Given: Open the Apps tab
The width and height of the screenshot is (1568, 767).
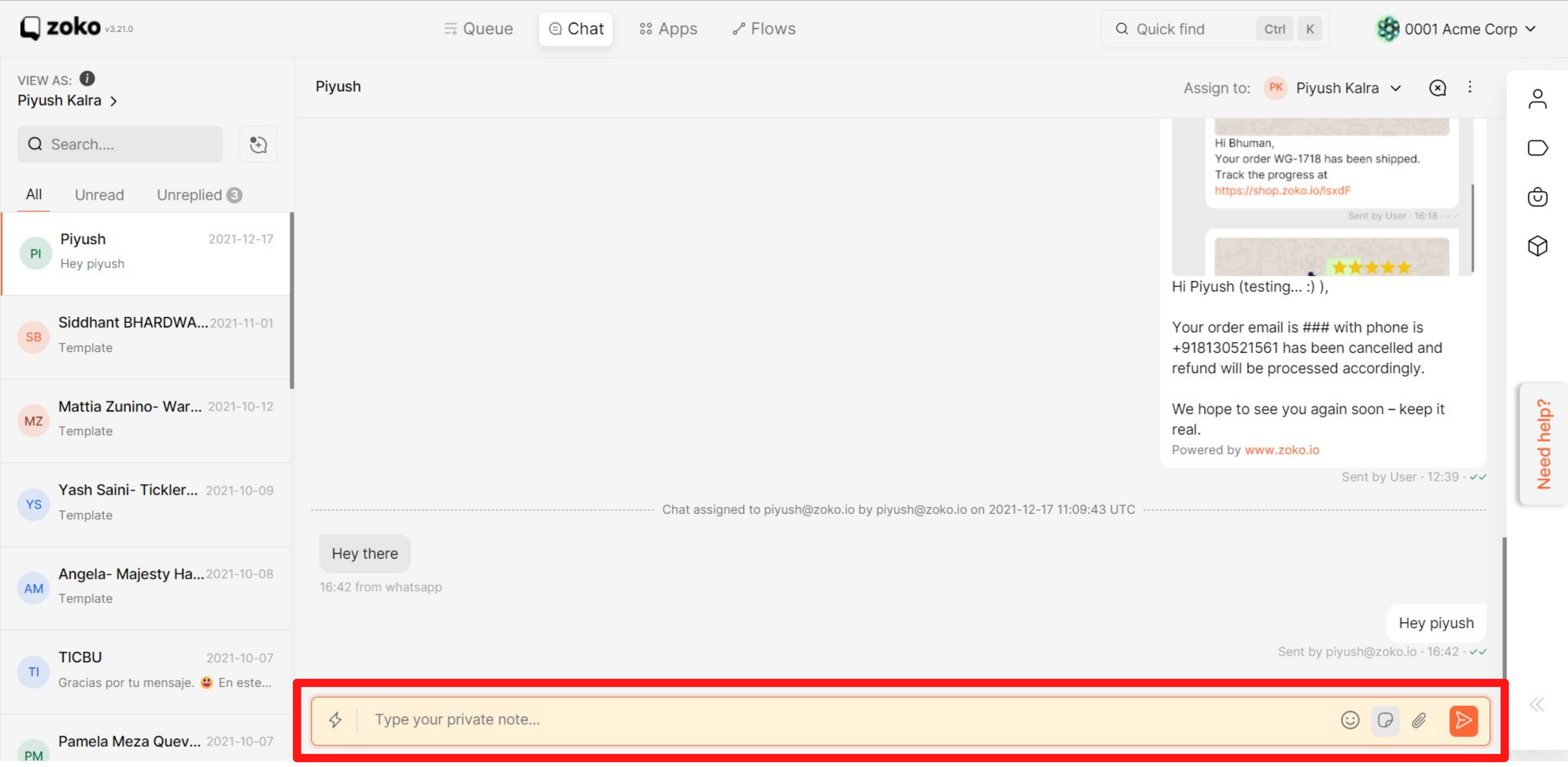Looking at the screenshot, I should (668, 29).
